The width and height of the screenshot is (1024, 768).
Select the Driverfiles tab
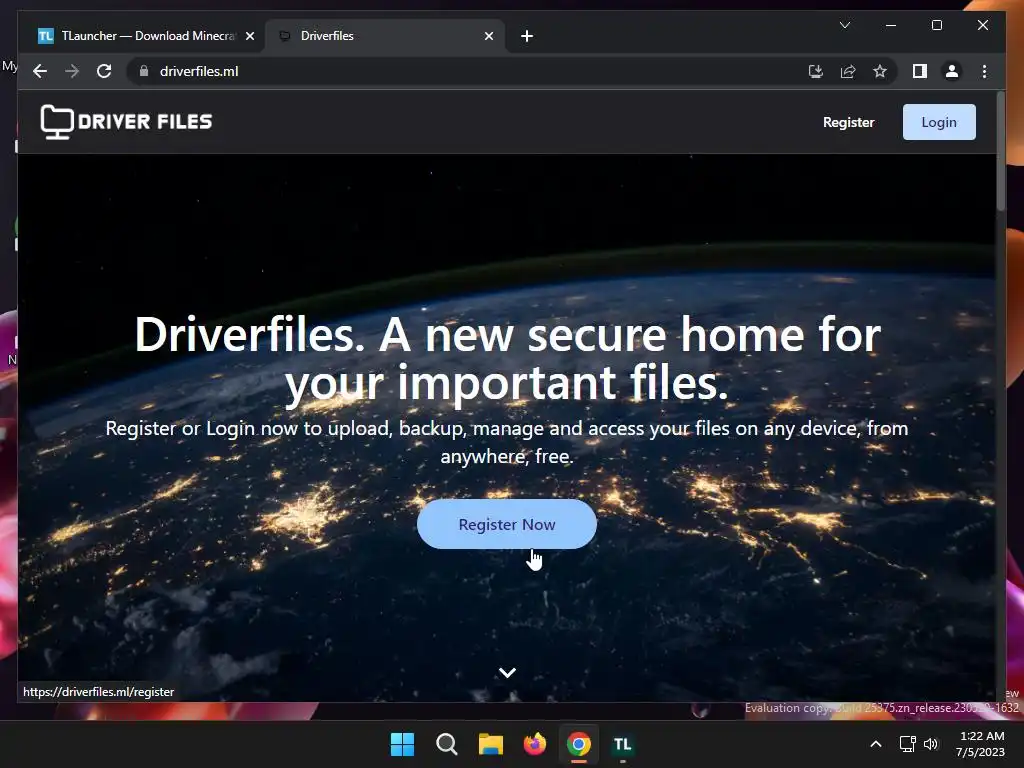(385, 36)
